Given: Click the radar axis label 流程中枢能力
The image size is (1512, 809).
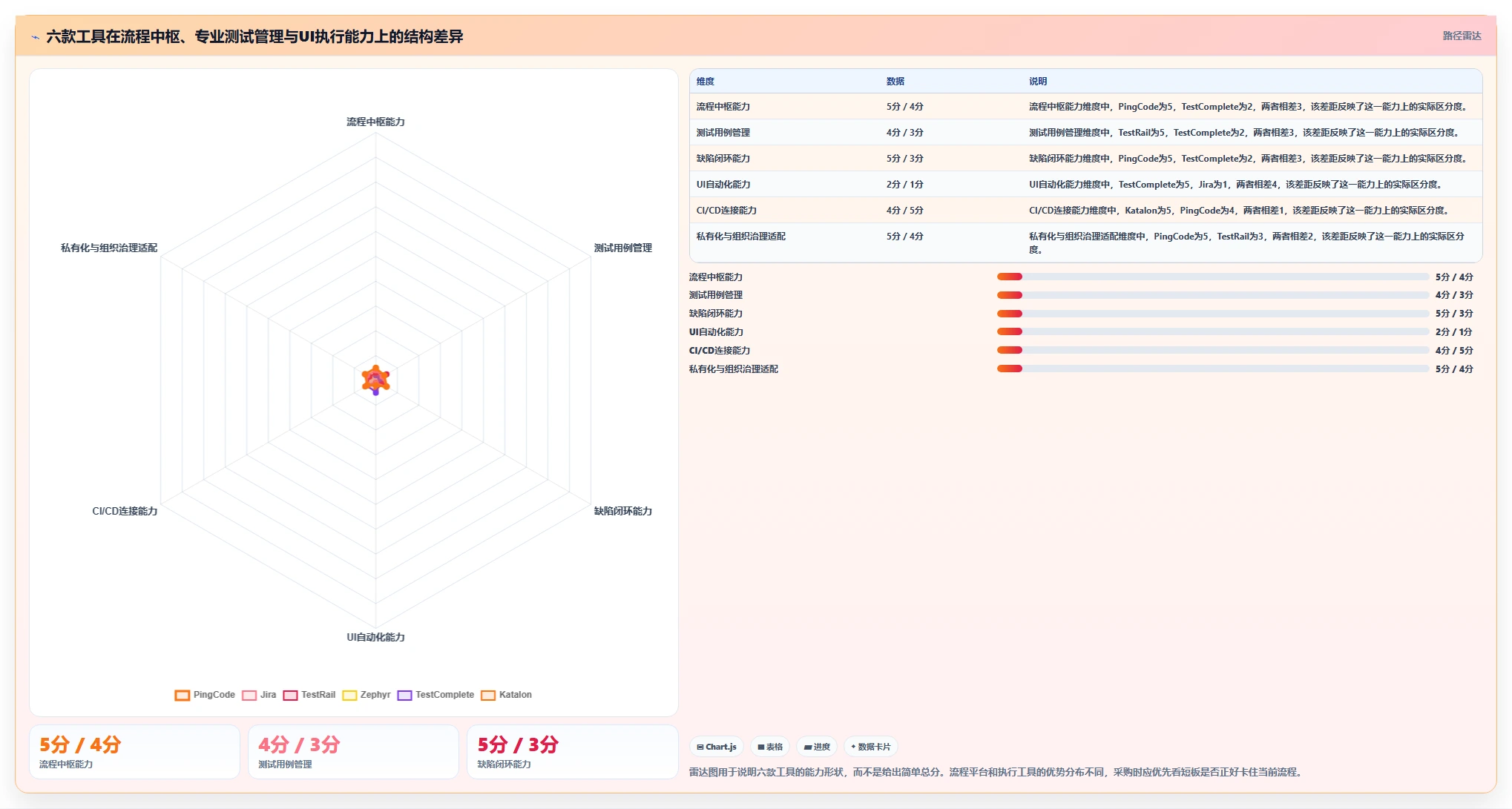Looking at the screenshot, I should (x=375, y=122).
